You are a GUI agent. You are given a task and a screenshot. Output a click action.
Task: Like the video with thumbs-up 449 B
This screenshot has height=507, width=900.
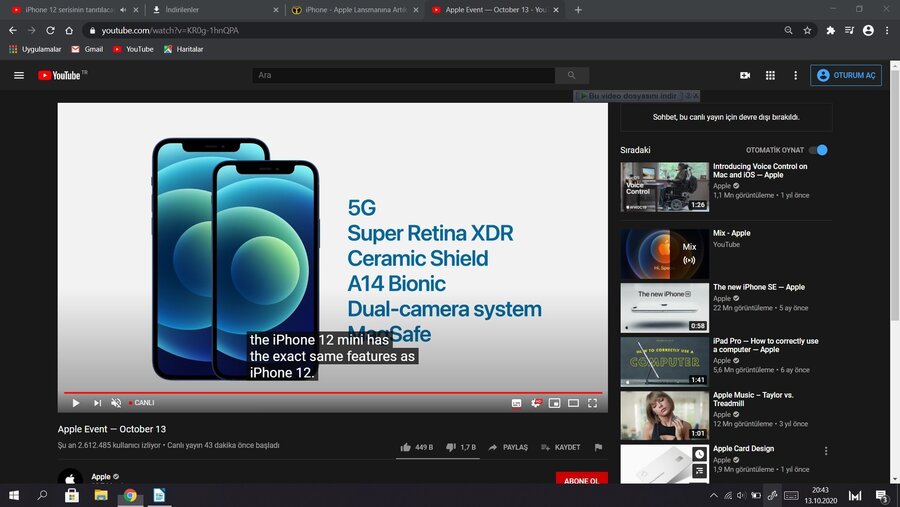click(417, 447)
